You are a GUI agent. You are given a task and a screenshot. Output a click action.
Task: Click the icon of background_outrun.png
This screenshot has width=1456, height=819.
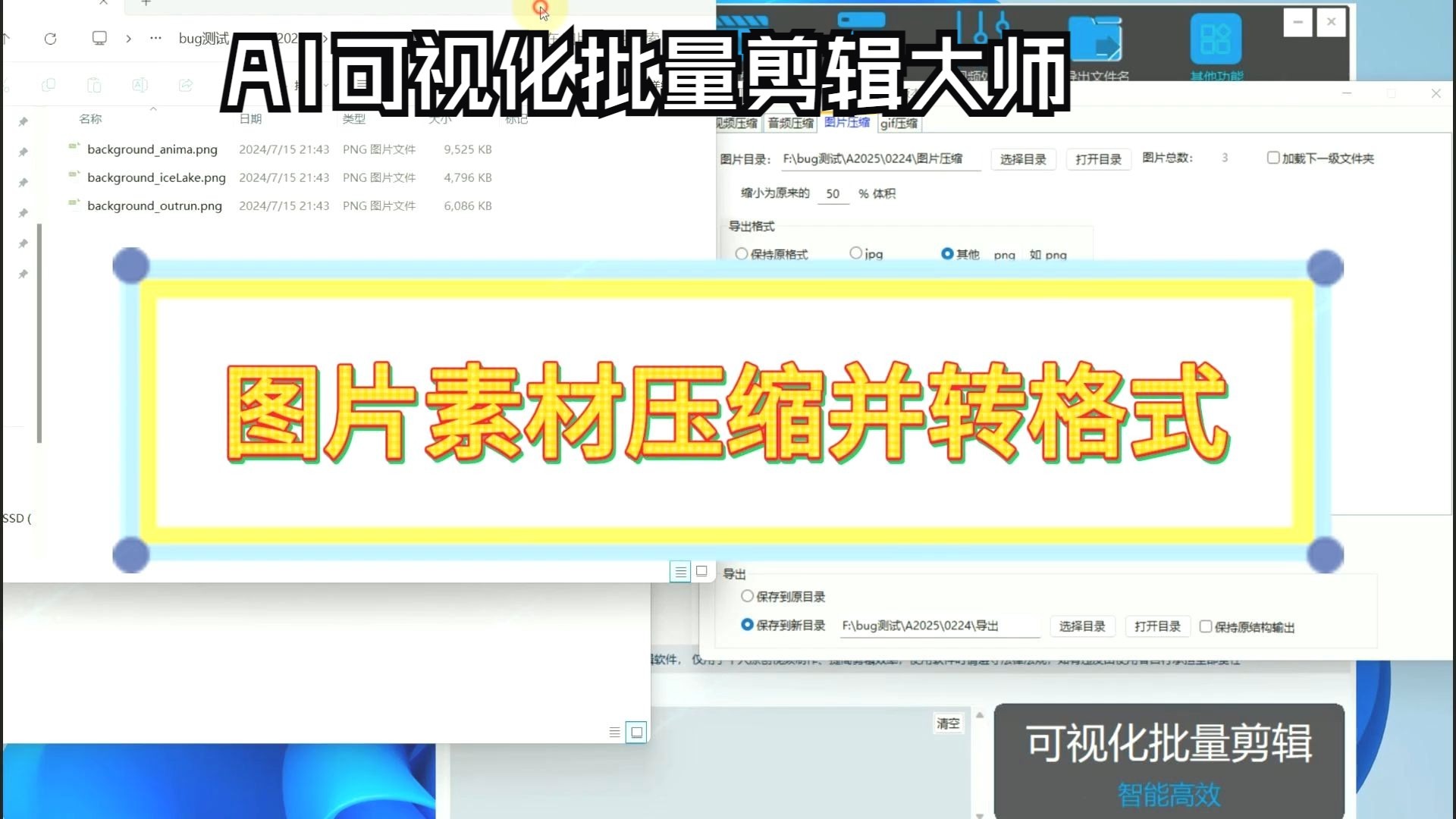point(74,203)
